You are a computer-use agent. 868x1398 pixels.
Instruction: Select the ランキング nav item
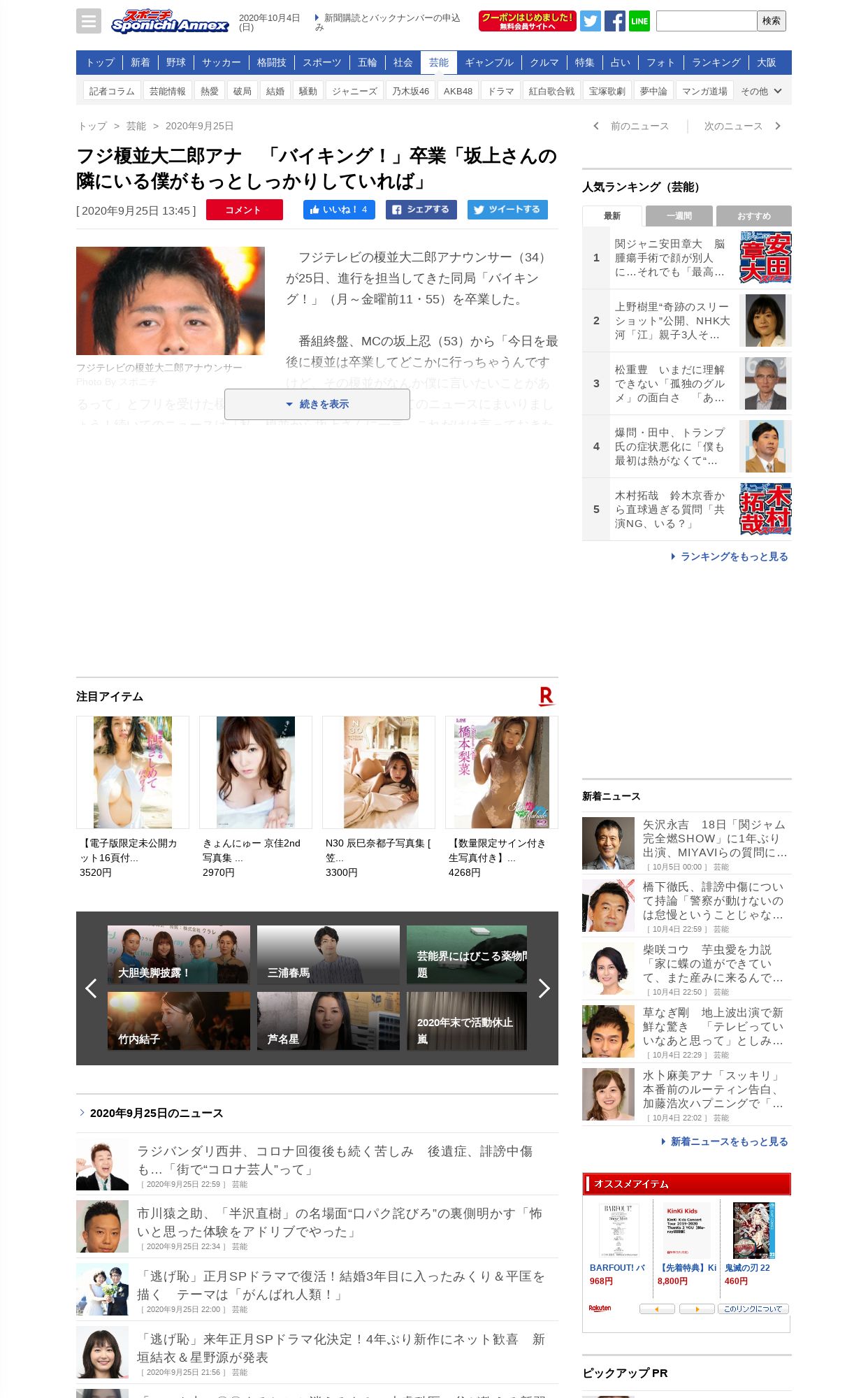pyautogui.click(x=716, y=62)
